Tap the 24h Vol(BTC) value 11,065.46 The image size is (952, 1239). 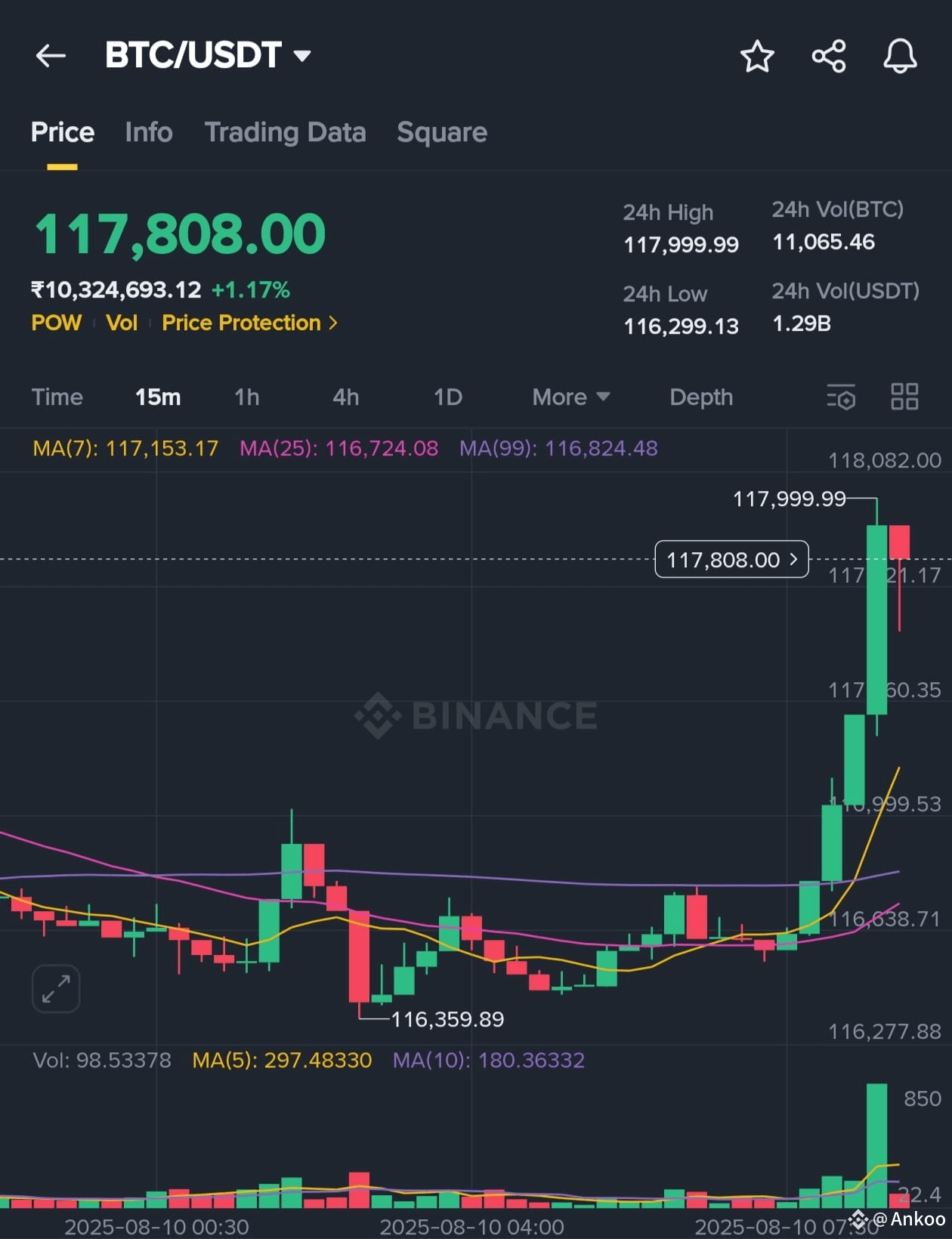point(824,242)
